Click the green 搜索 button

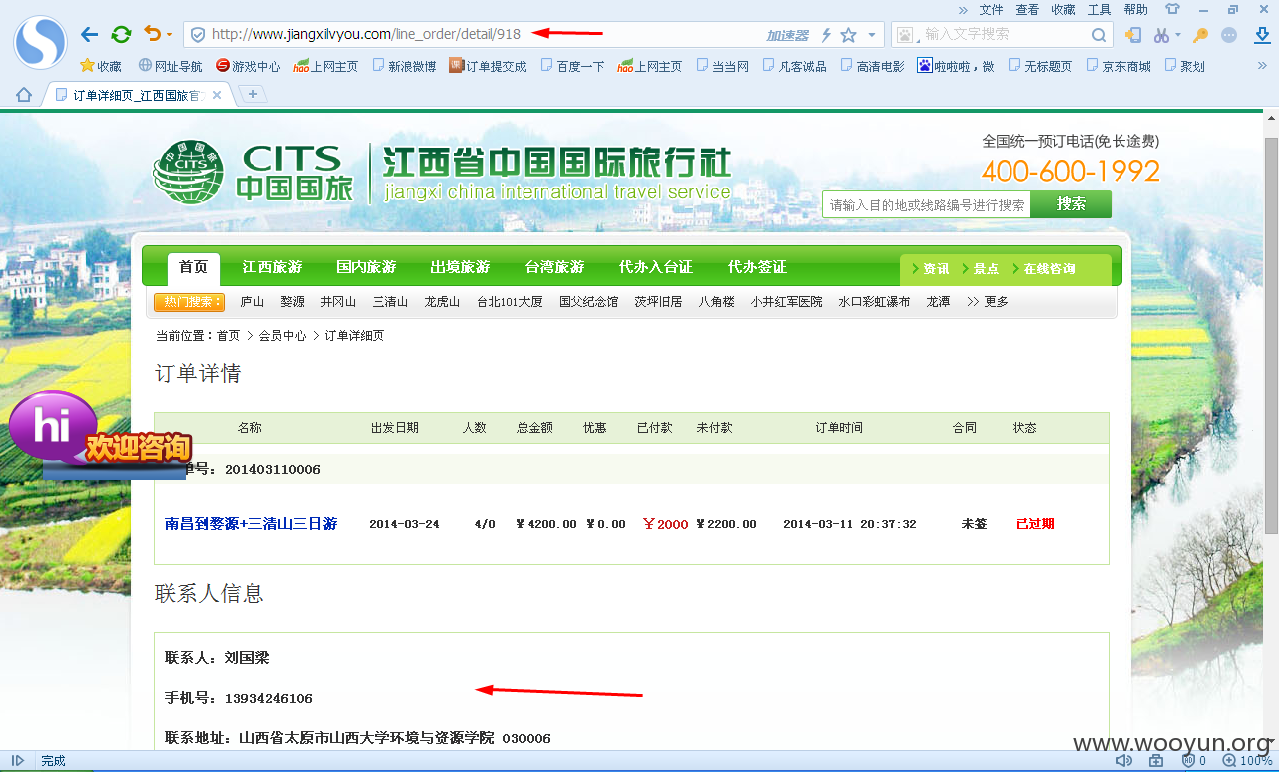coord(1071,204)
